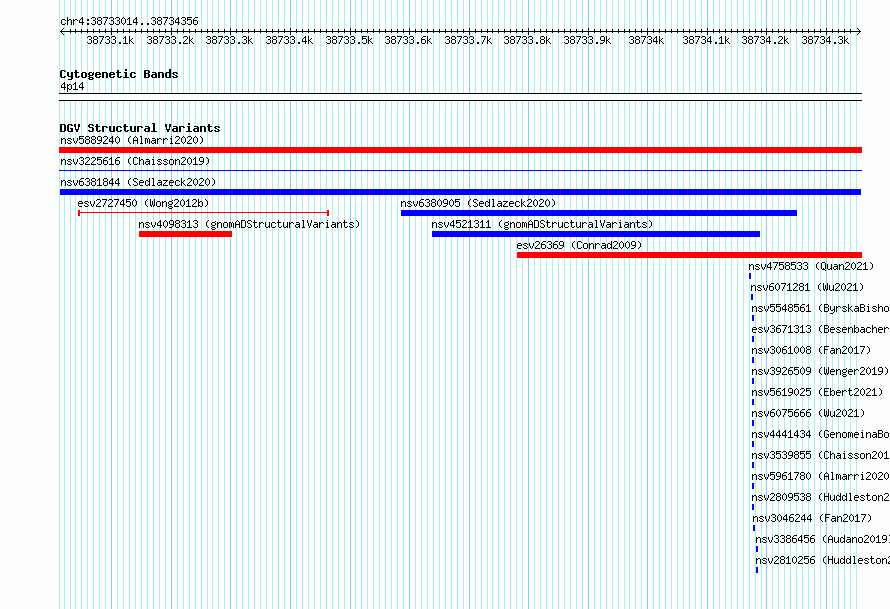The image size is (890, 609).
Task: Open the nsv3386456 Audano2019 variant label
Action: [822, 539]
